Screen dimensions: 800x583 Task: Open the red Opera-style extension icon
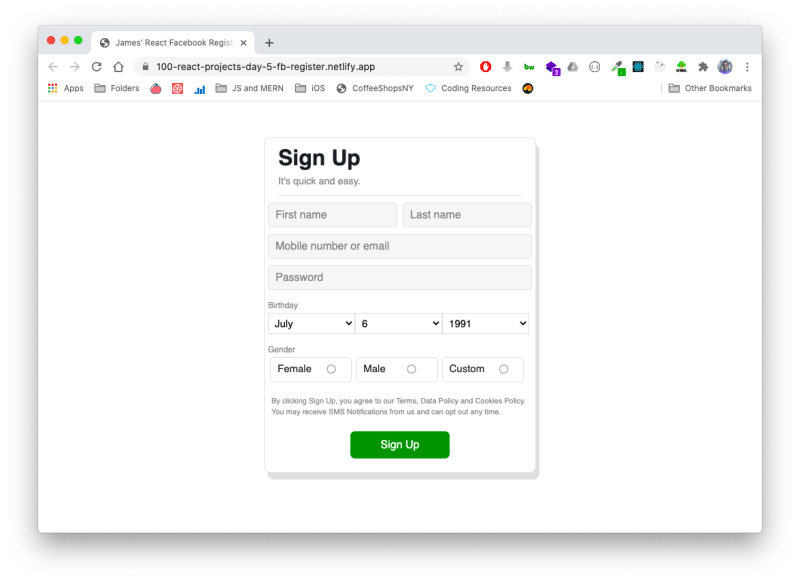pyautogui.click(x=485, y=67)
